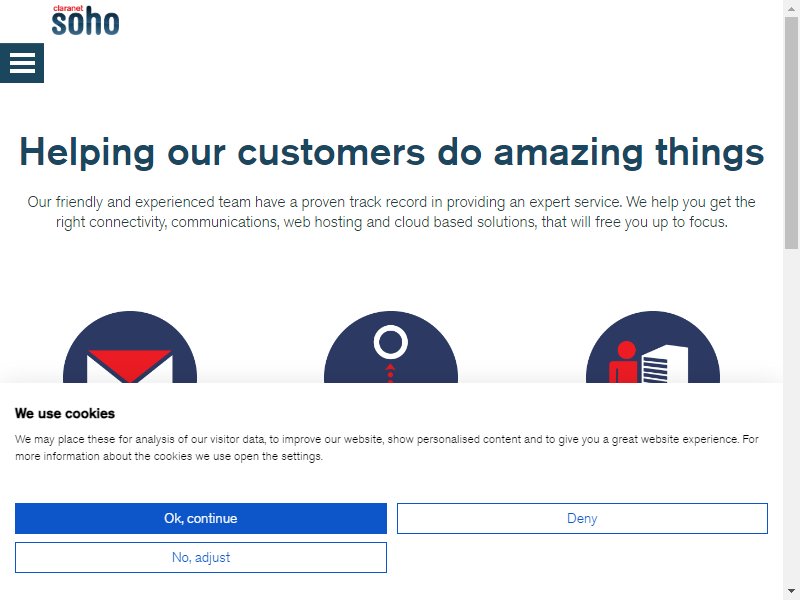Click the page scrollbar thumb
Viewport: 800px width, 600px height.
pos(791,133)
